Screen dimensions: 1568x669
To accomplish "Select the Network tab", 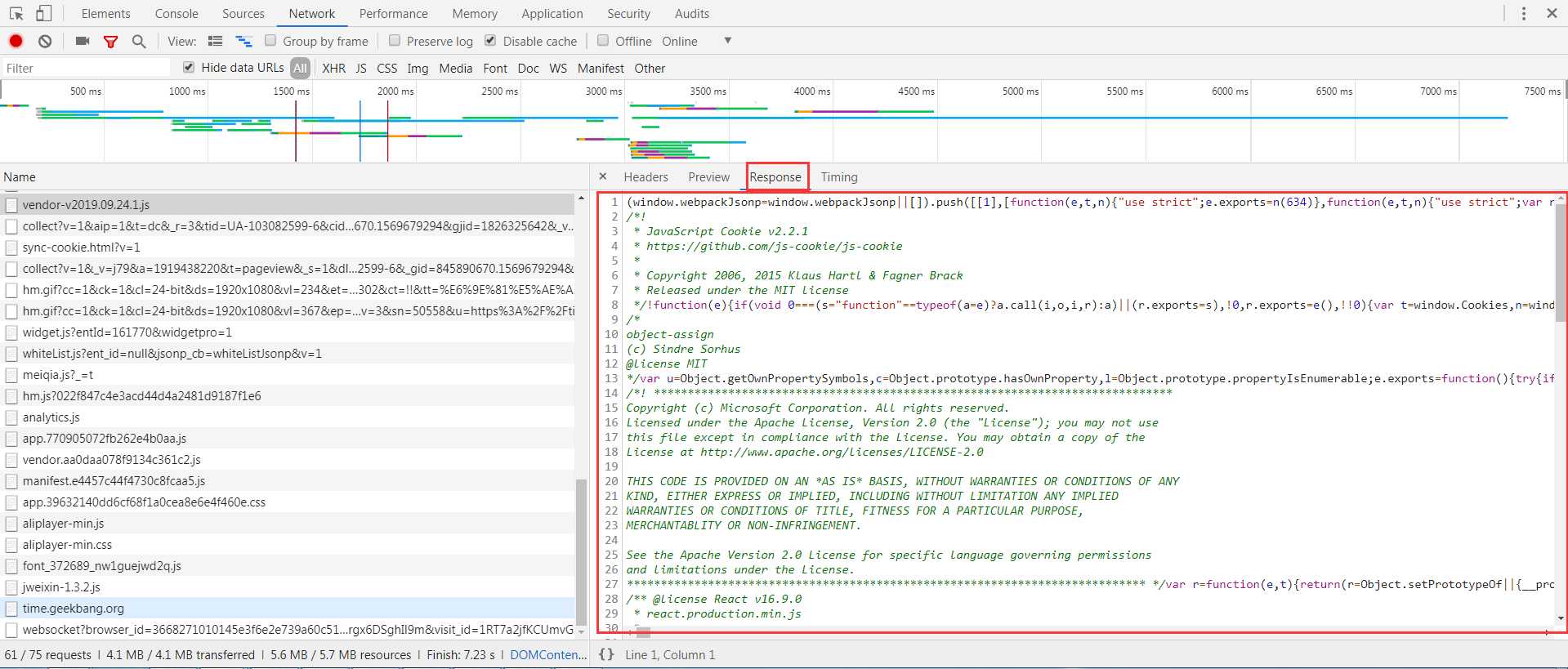I will click(x=312, y=13).
